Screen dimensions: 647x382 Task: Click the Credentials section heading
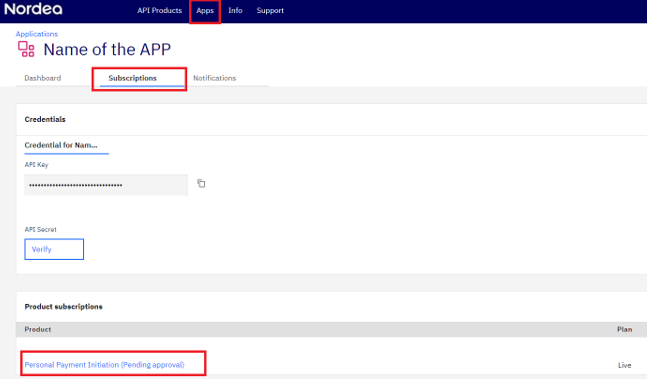pos(45,119)
